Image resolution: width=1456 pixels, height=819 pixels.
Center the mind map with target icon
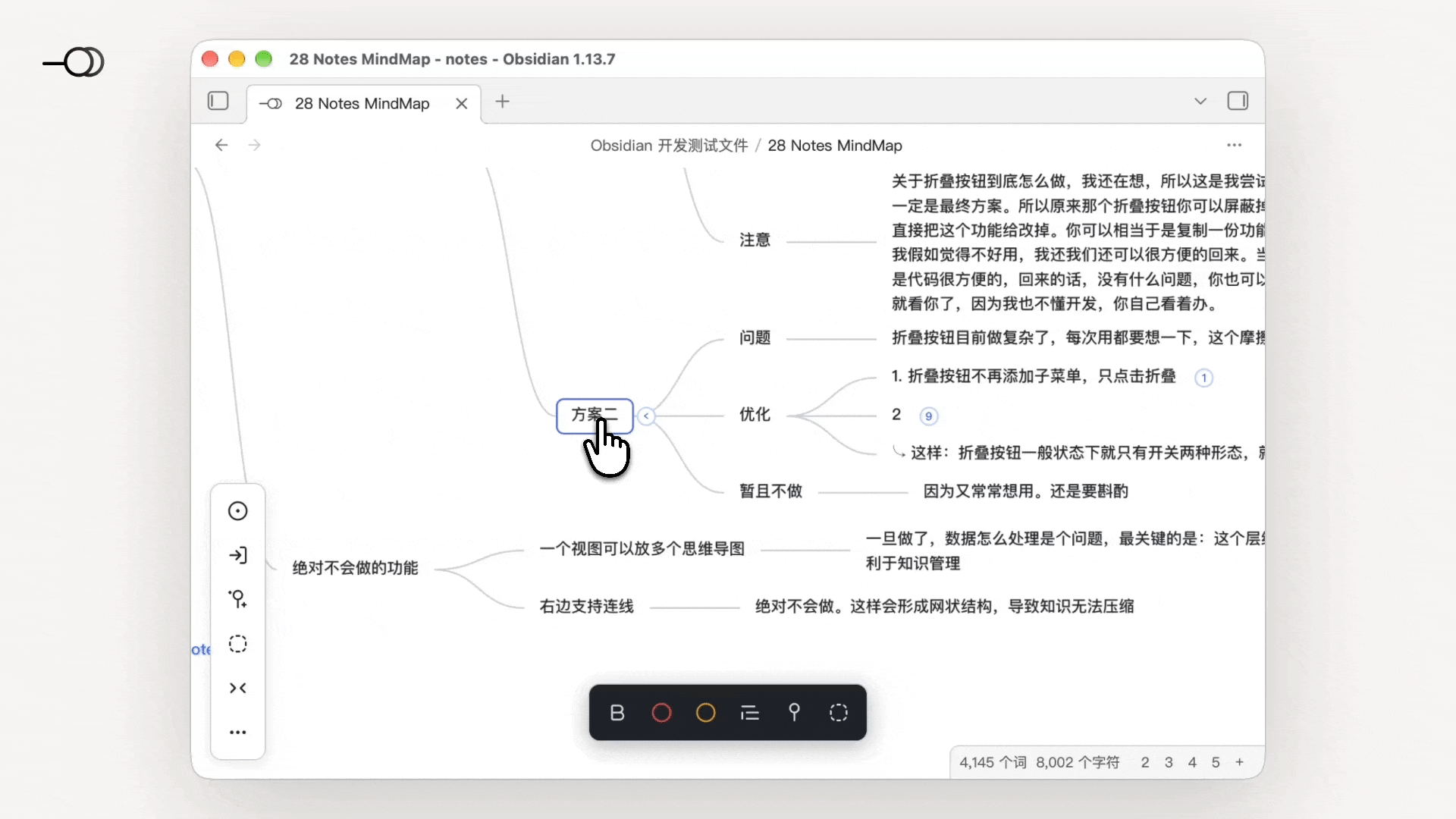pos(238,511)
